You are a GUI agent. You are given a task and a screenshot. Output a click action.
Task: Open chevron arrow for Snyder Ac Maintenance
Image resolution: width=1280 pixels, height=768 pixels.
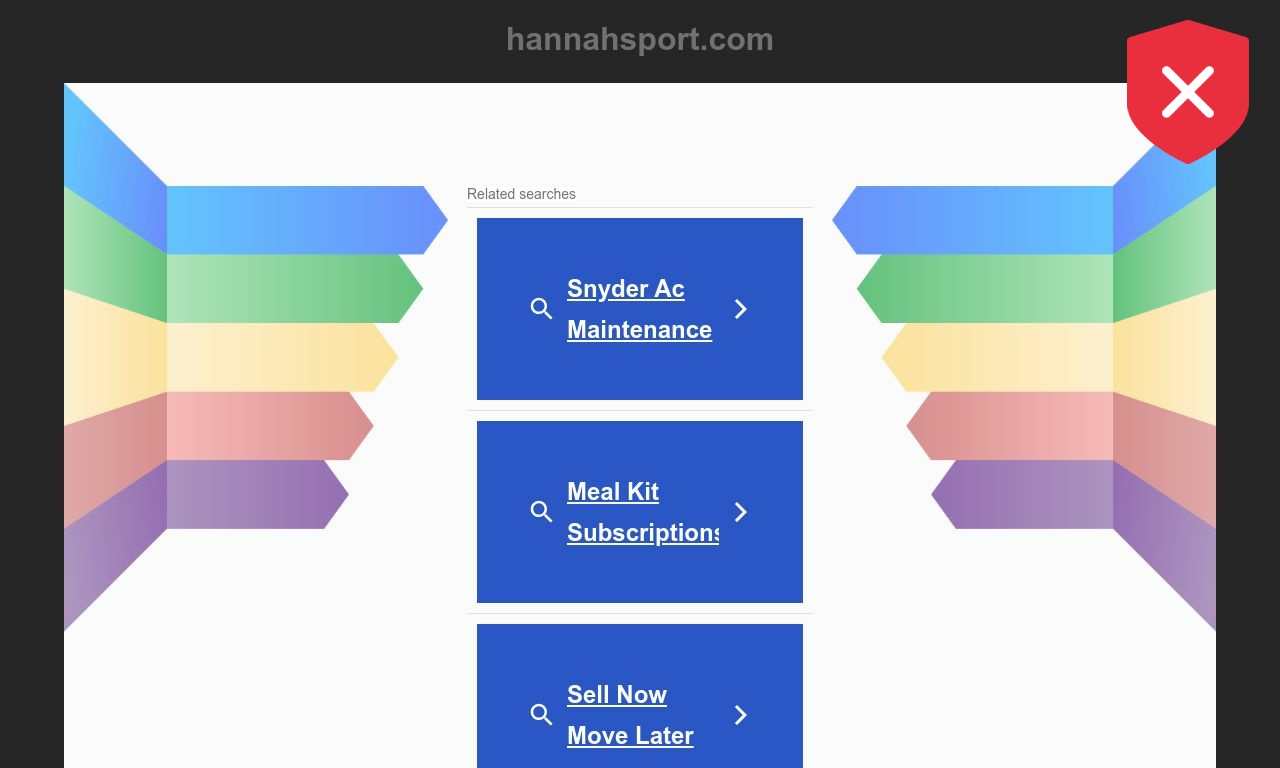tap(741, 309)
